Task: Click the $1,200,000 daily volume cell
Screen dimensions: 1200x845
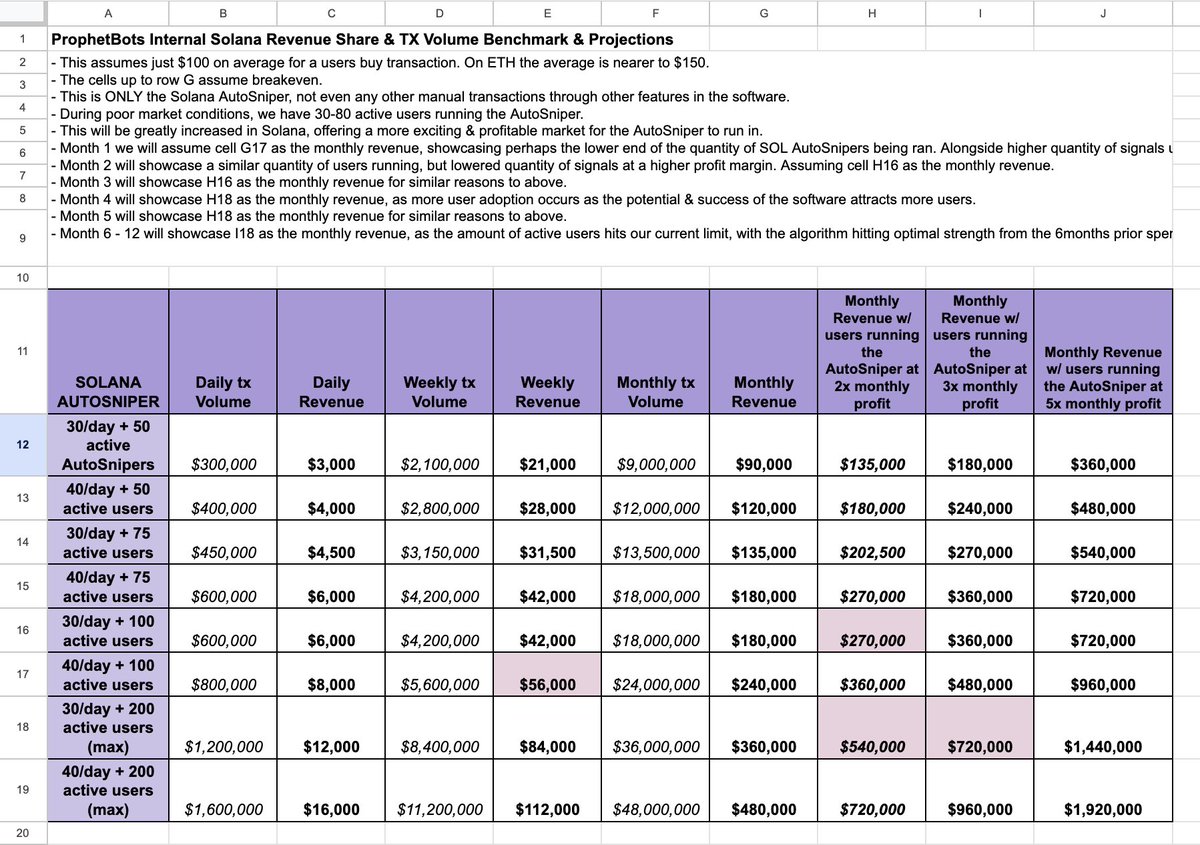Action: [x=222, y=728]
